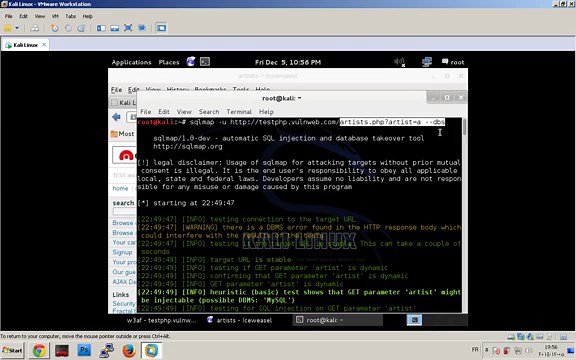Click the Windows tray clock 19:56

click(551, 350)
